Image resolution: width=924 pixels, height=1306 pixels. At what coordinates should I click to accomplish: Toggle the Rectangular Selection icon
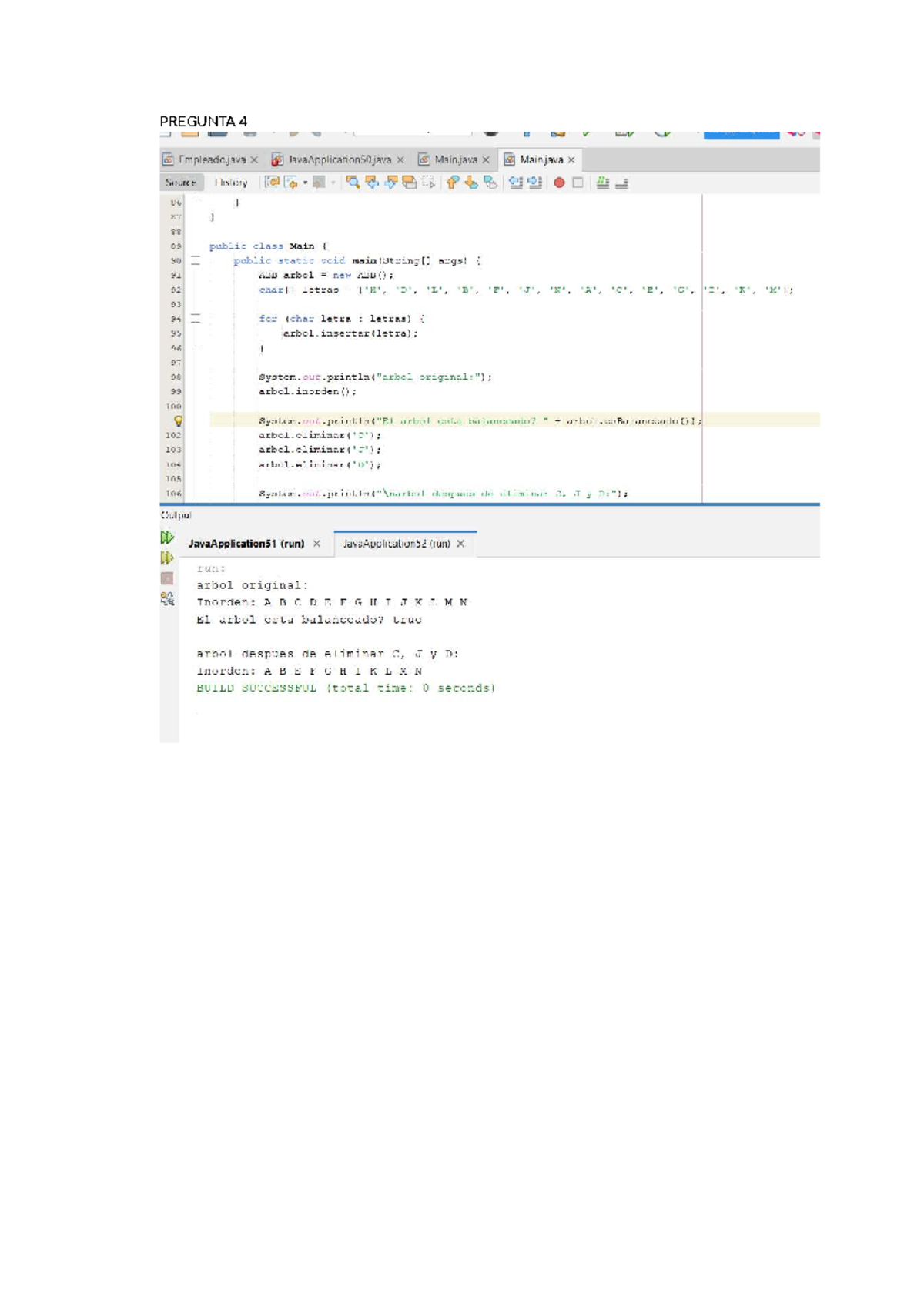(428, 183)
